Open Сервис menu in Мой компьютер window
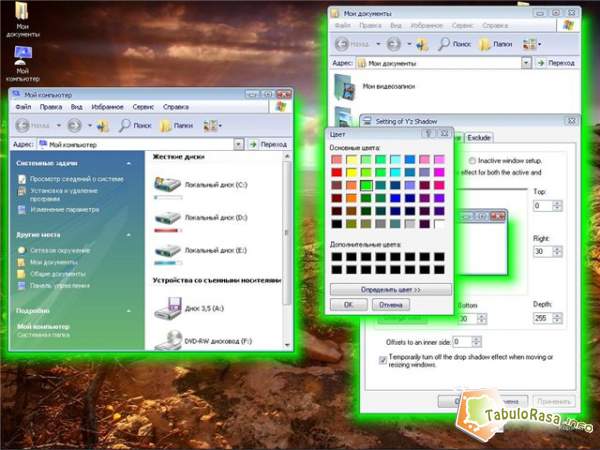 click(x=143, y=107)
